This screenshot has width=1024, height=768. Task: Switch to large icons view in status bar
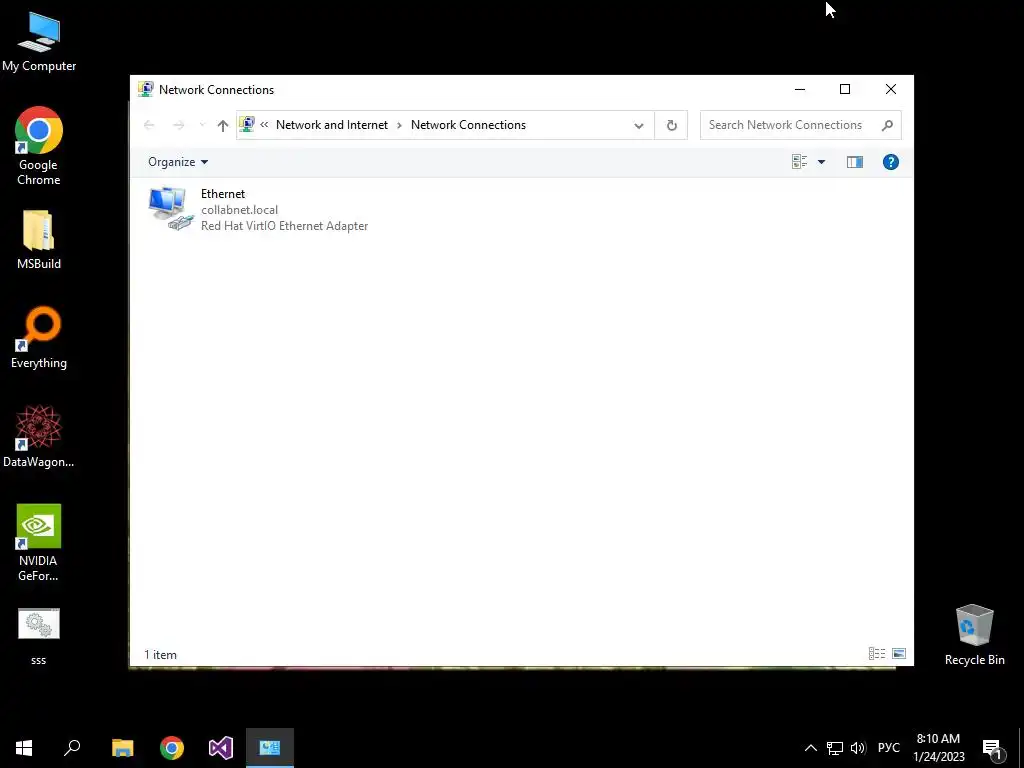[x=899, y=654]
